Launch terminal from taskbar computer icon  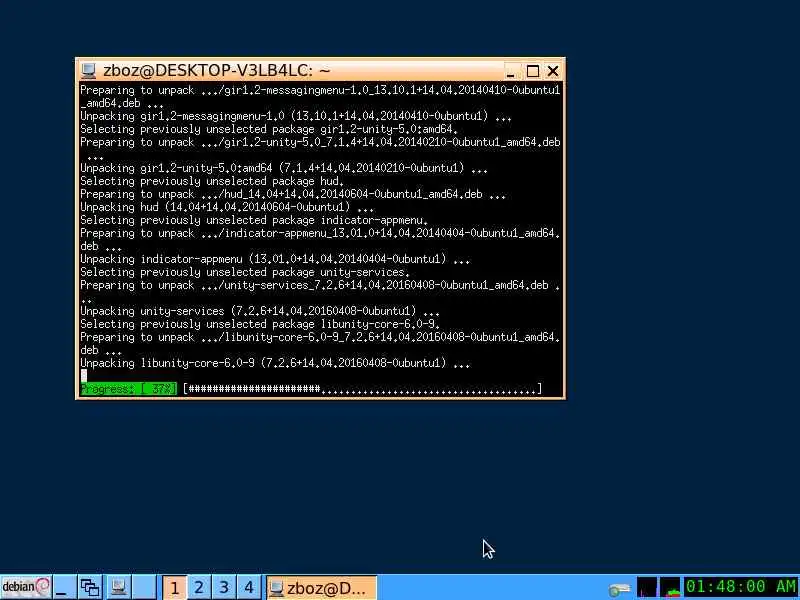pos(118,587)
